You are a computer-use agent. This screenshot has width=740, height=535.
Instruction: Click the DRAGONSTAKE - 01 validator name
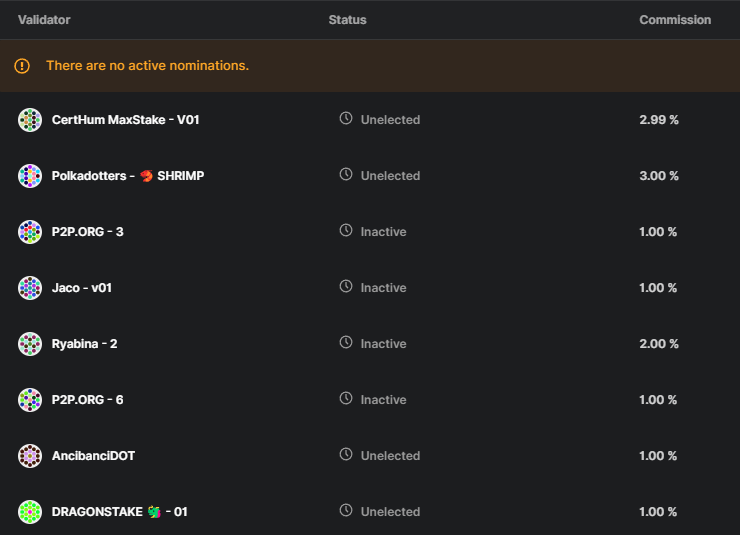(x=120, y=512)
